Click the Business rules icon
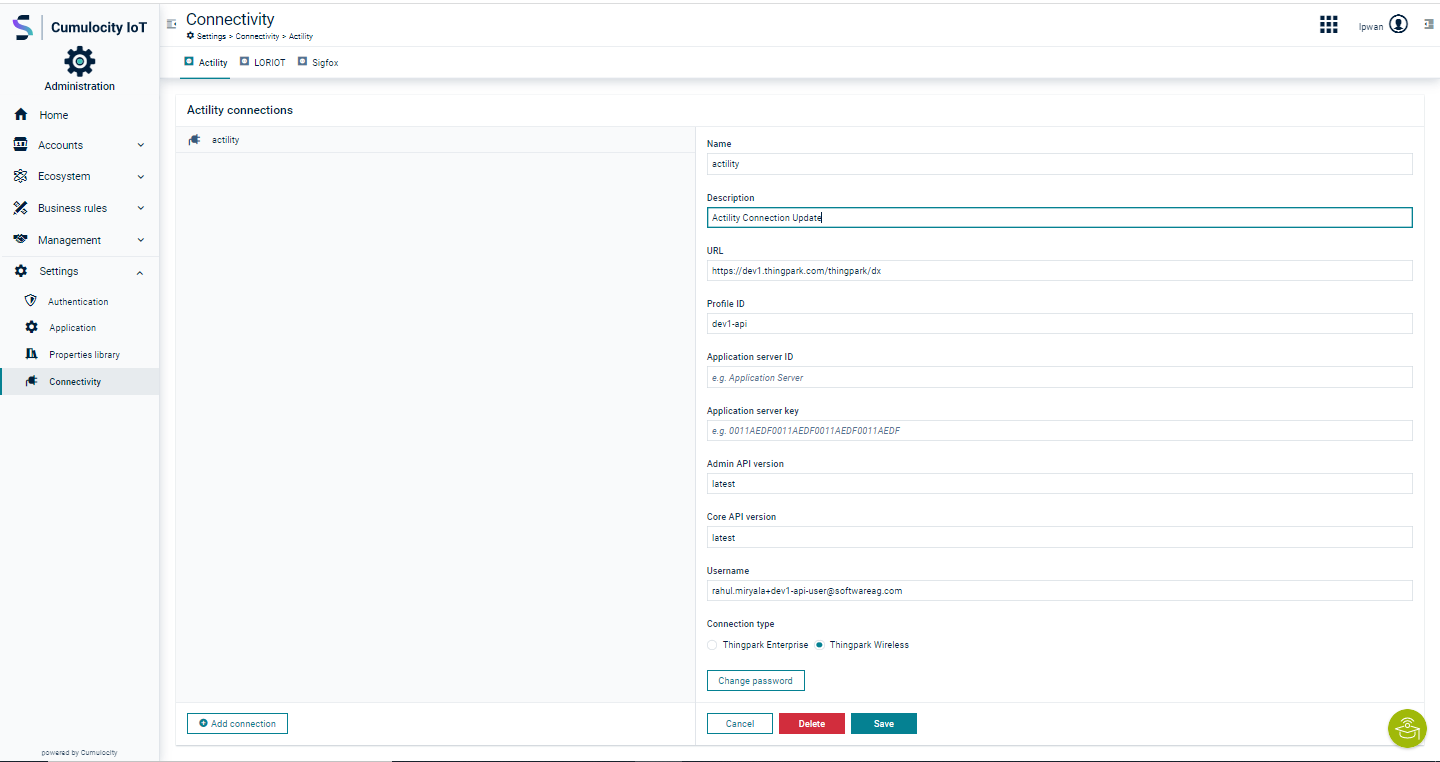 [x=20, y=208]
